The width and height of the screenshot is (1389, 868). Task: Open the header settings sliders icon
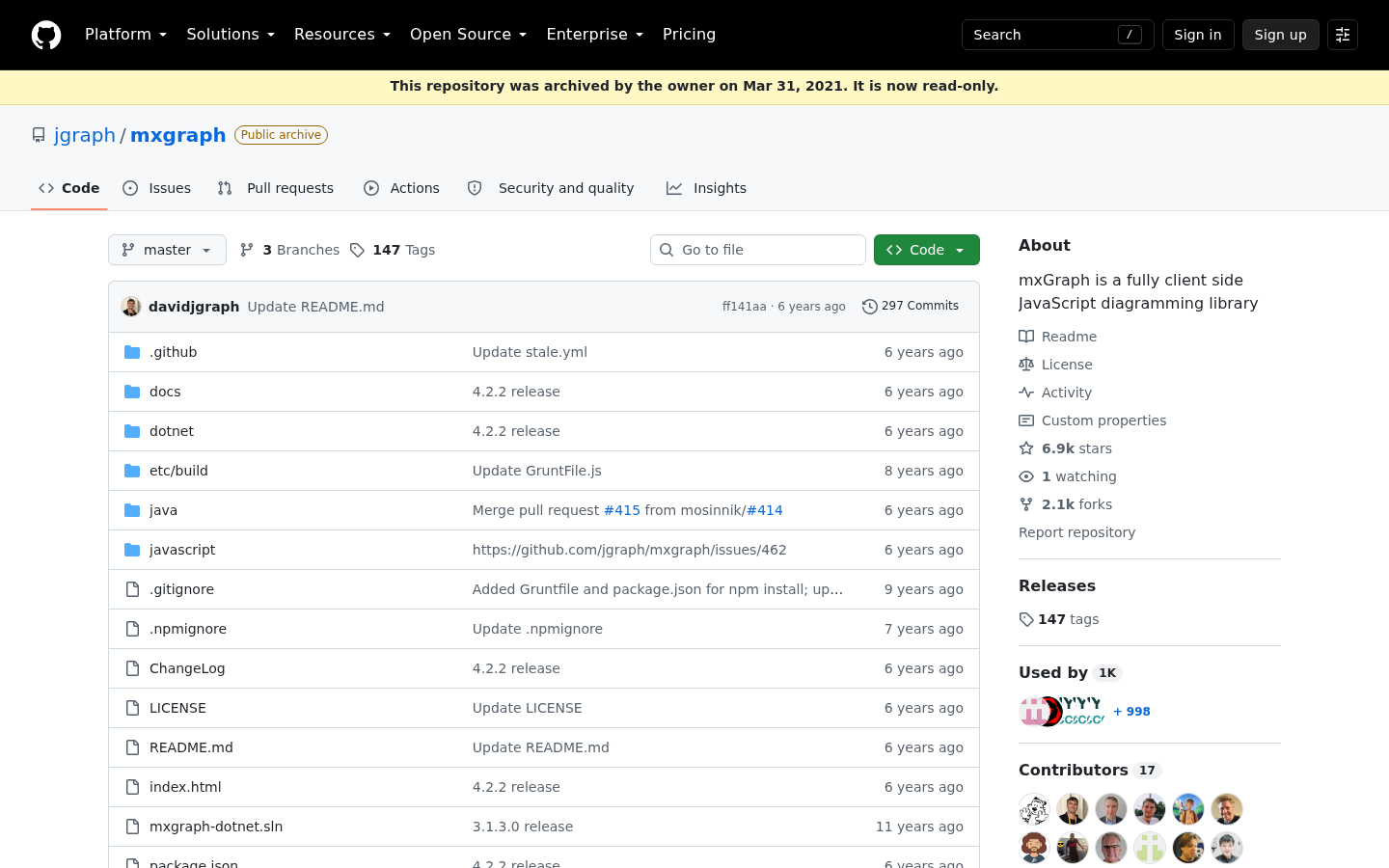(x=1343, y=35)
